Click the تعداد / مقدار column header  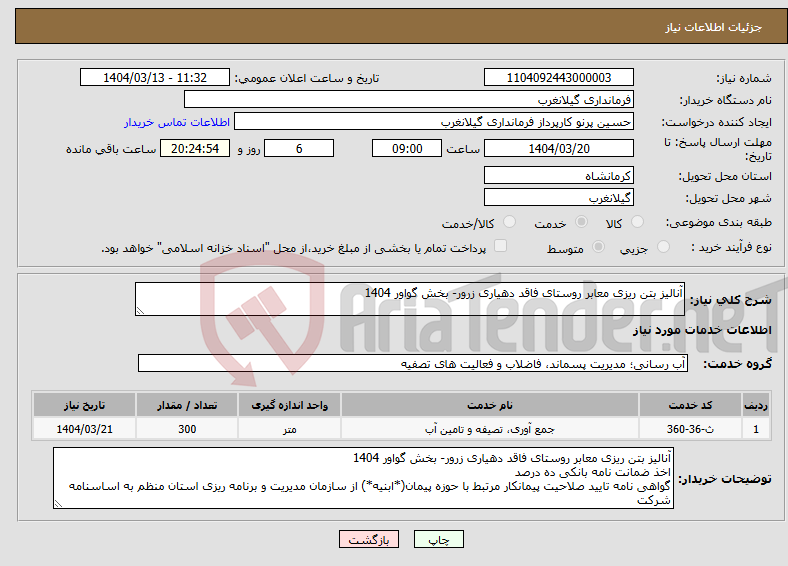click(187, 405)
